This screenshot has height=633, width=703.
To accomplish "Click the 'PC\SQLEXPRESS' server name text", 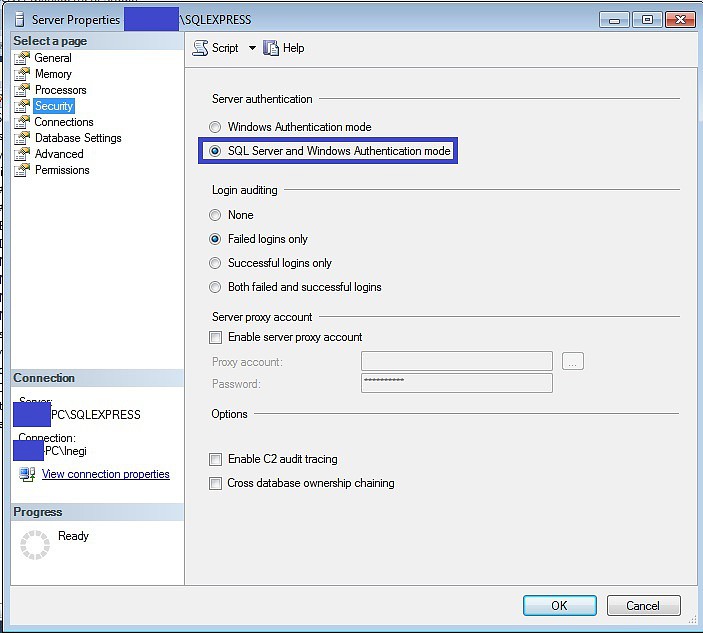I will click(x=95, y=415).
